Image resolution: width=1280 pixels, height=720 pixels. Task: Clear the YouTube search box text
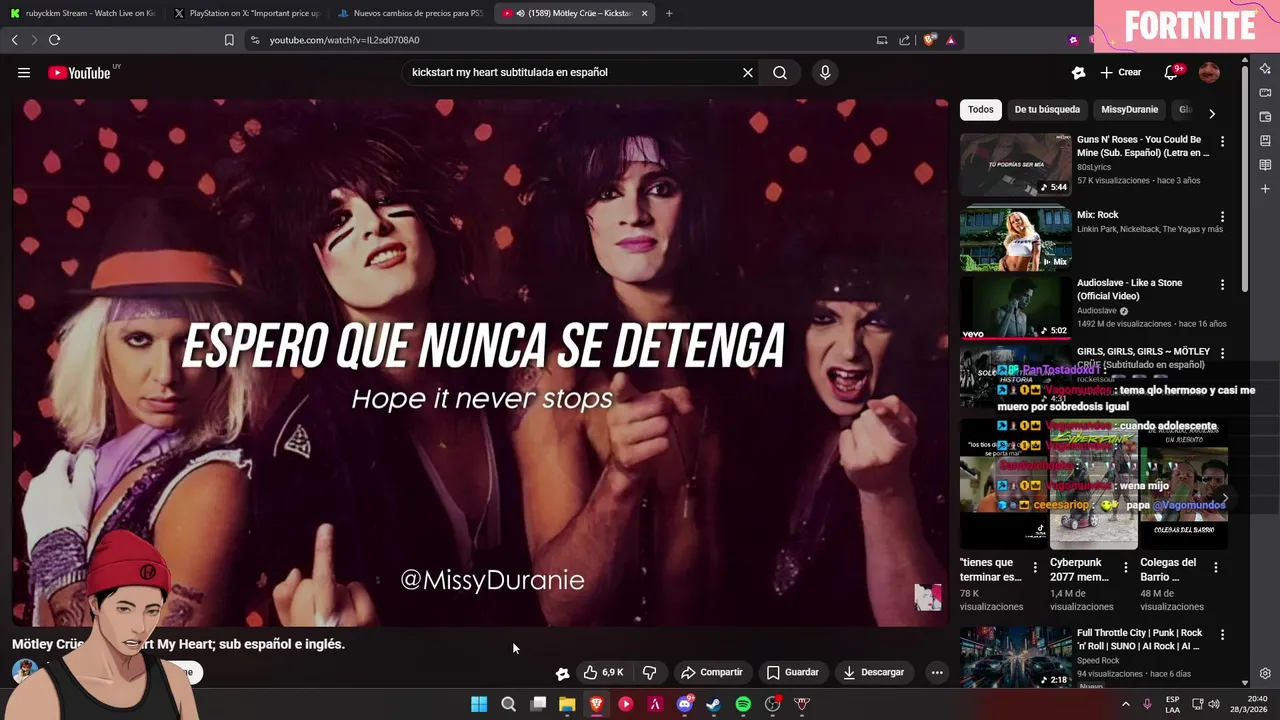(x=747, y=72)
